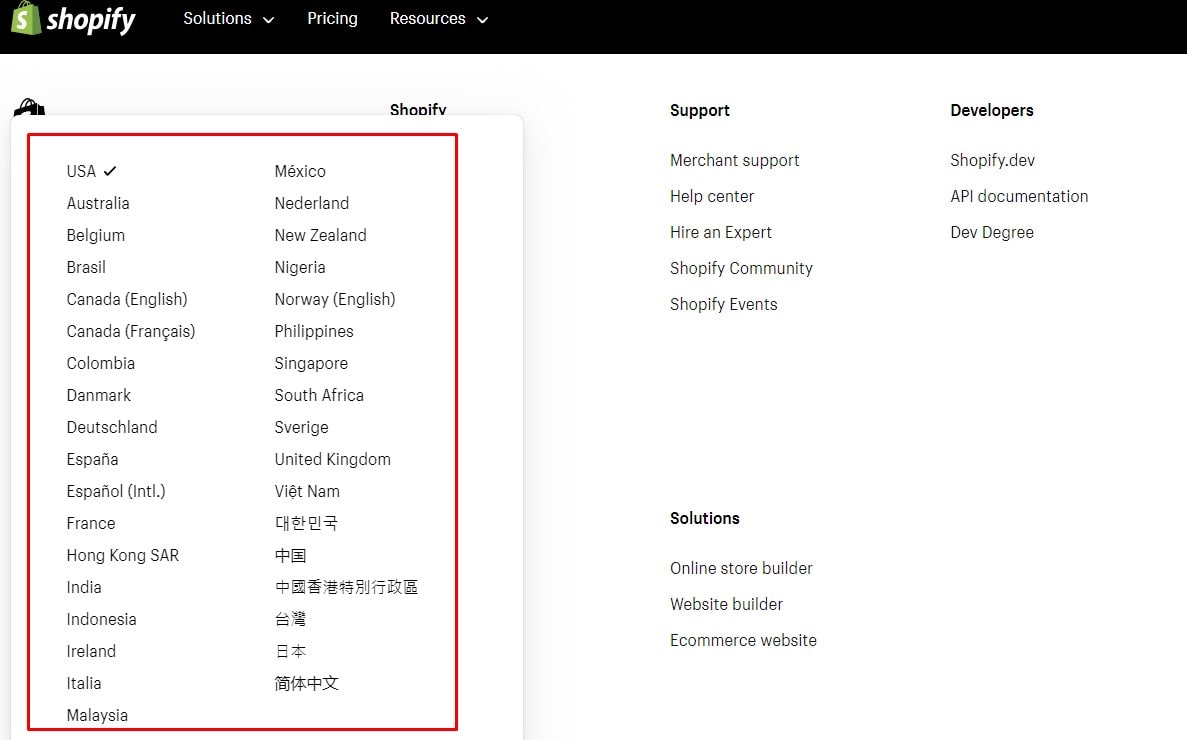Pick Canada (English)

[x=126, y=299]
